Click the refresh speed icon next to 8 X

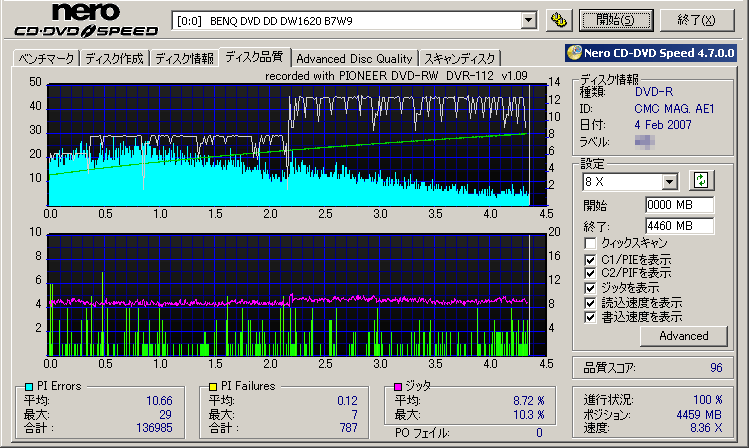pos(701,180)
